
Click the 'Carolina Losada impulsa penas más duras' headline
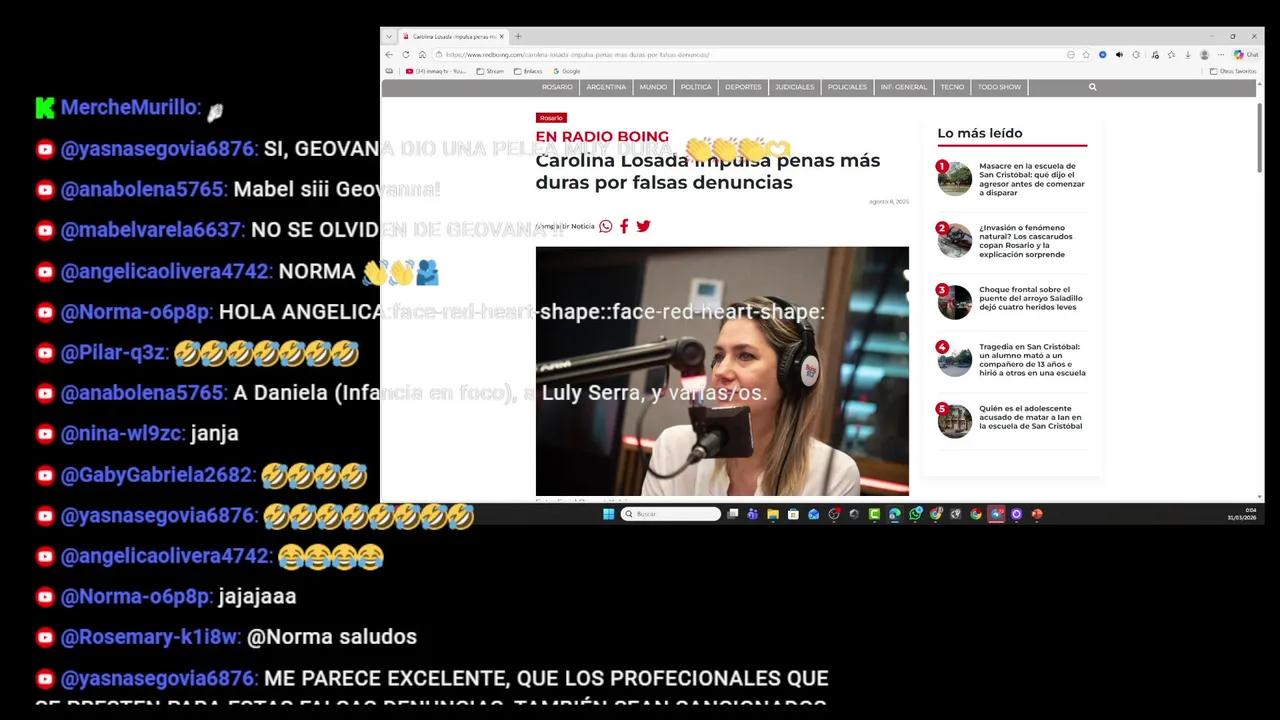[x=708, y=171]
